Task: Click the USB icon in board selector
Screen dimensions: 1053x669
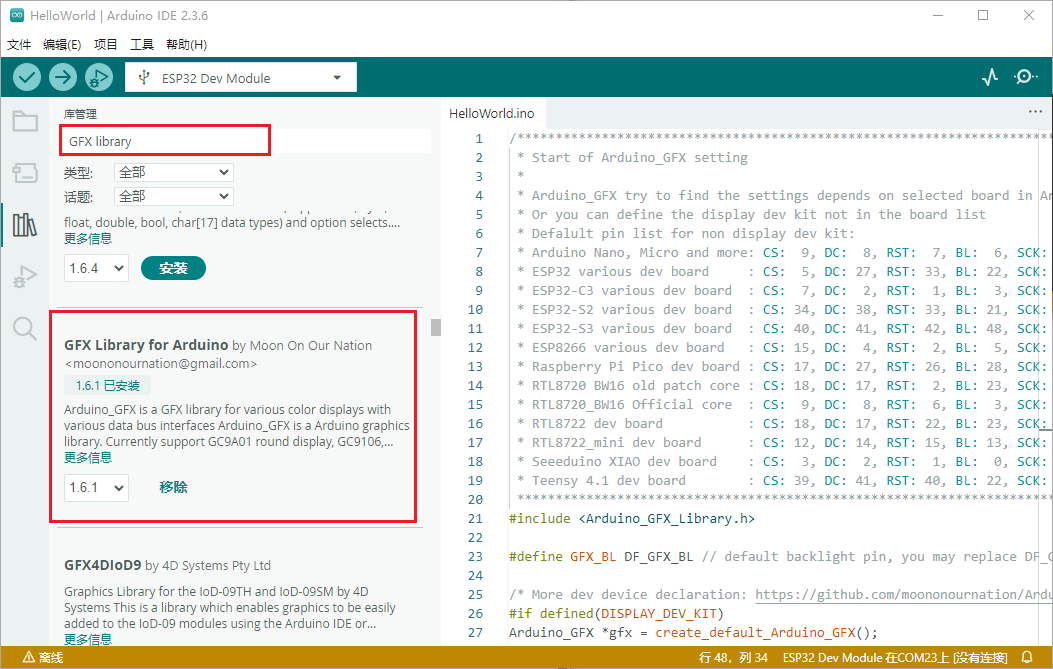Action: coord(143,78)
